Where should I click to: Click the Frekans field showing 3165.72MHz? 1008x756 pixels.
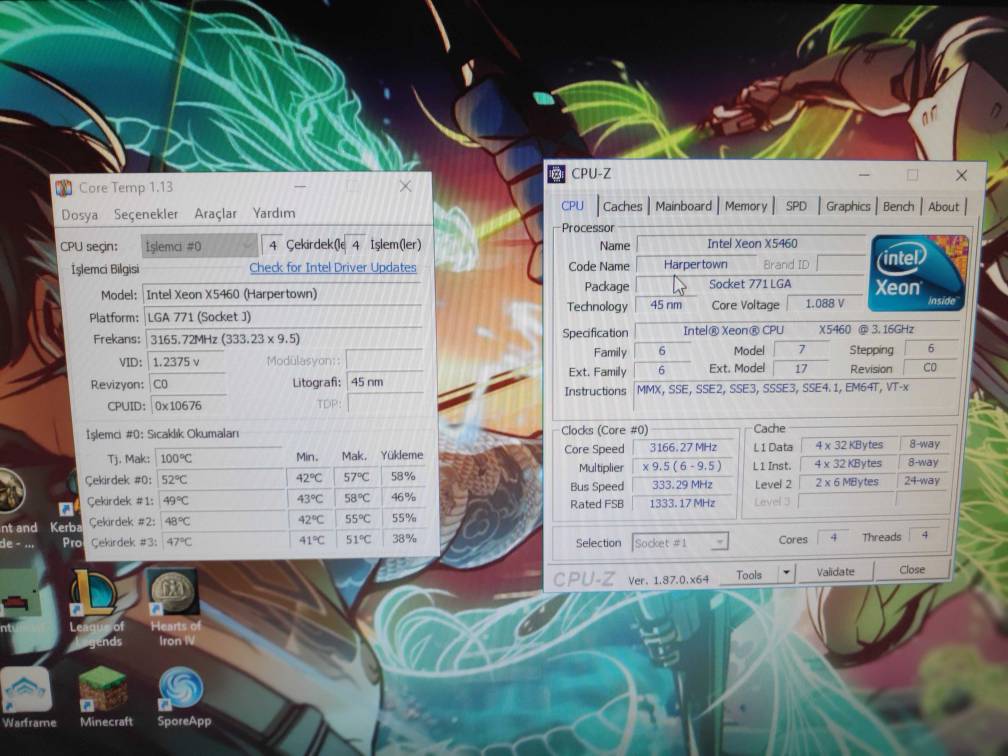pyautogui.click(x=284, y=339)
